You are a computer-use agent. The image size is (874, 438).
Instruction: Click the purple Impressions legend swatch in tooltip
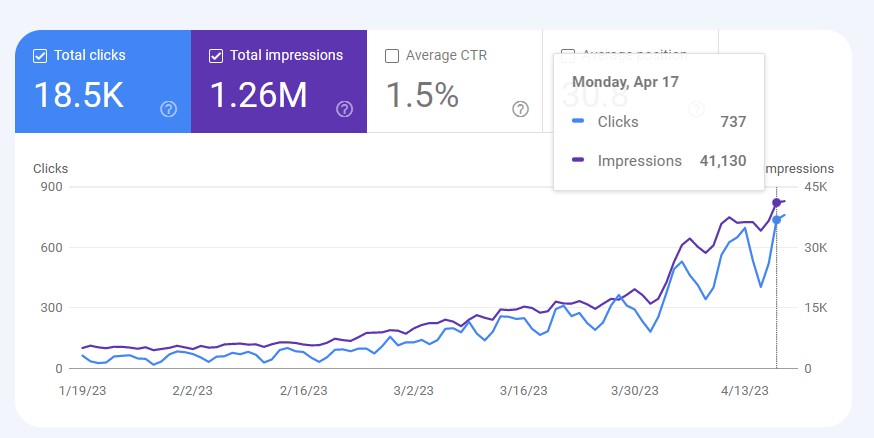coord(578,159)
